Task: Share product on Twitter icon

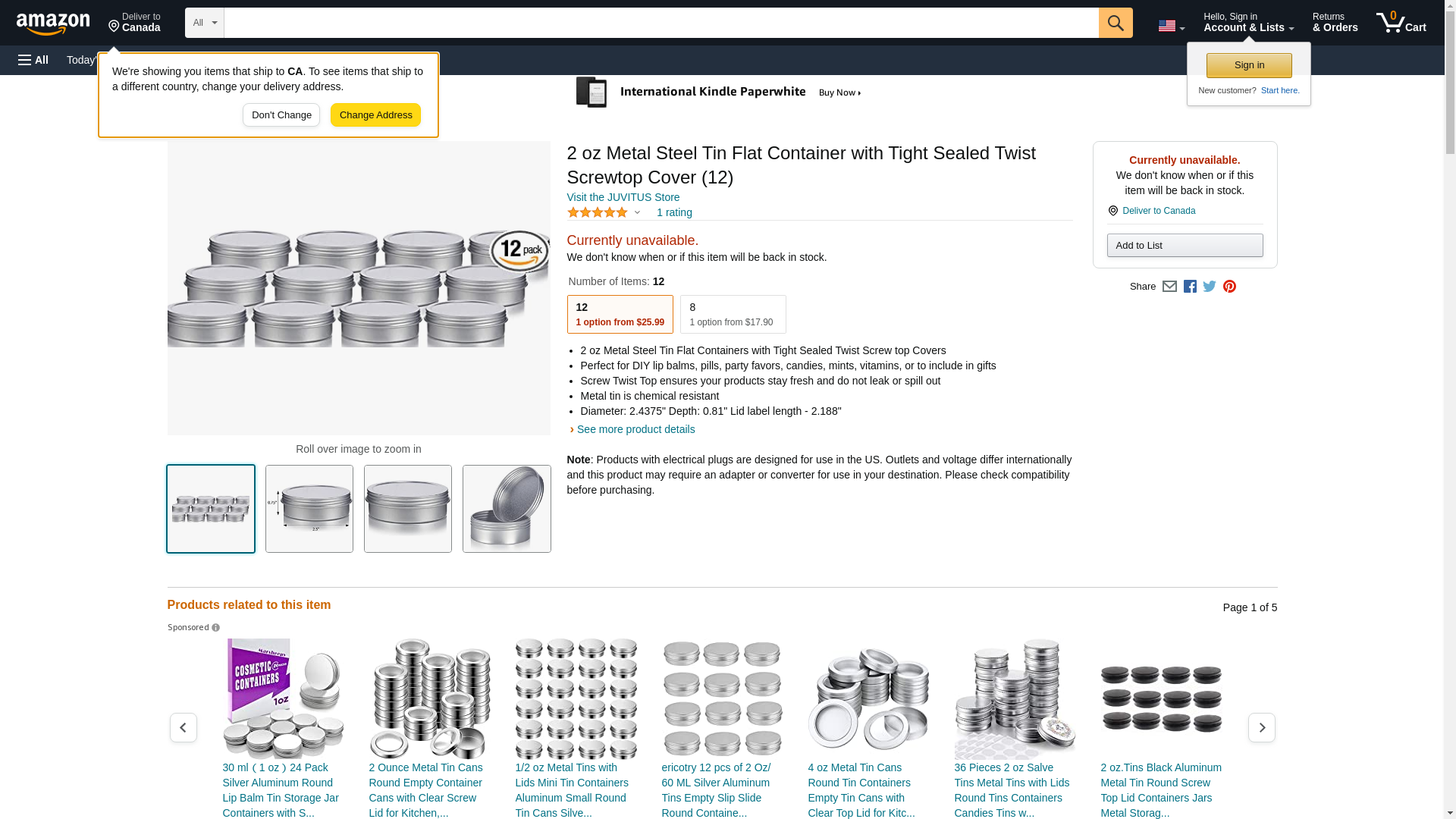Action: pos(1210,287)
